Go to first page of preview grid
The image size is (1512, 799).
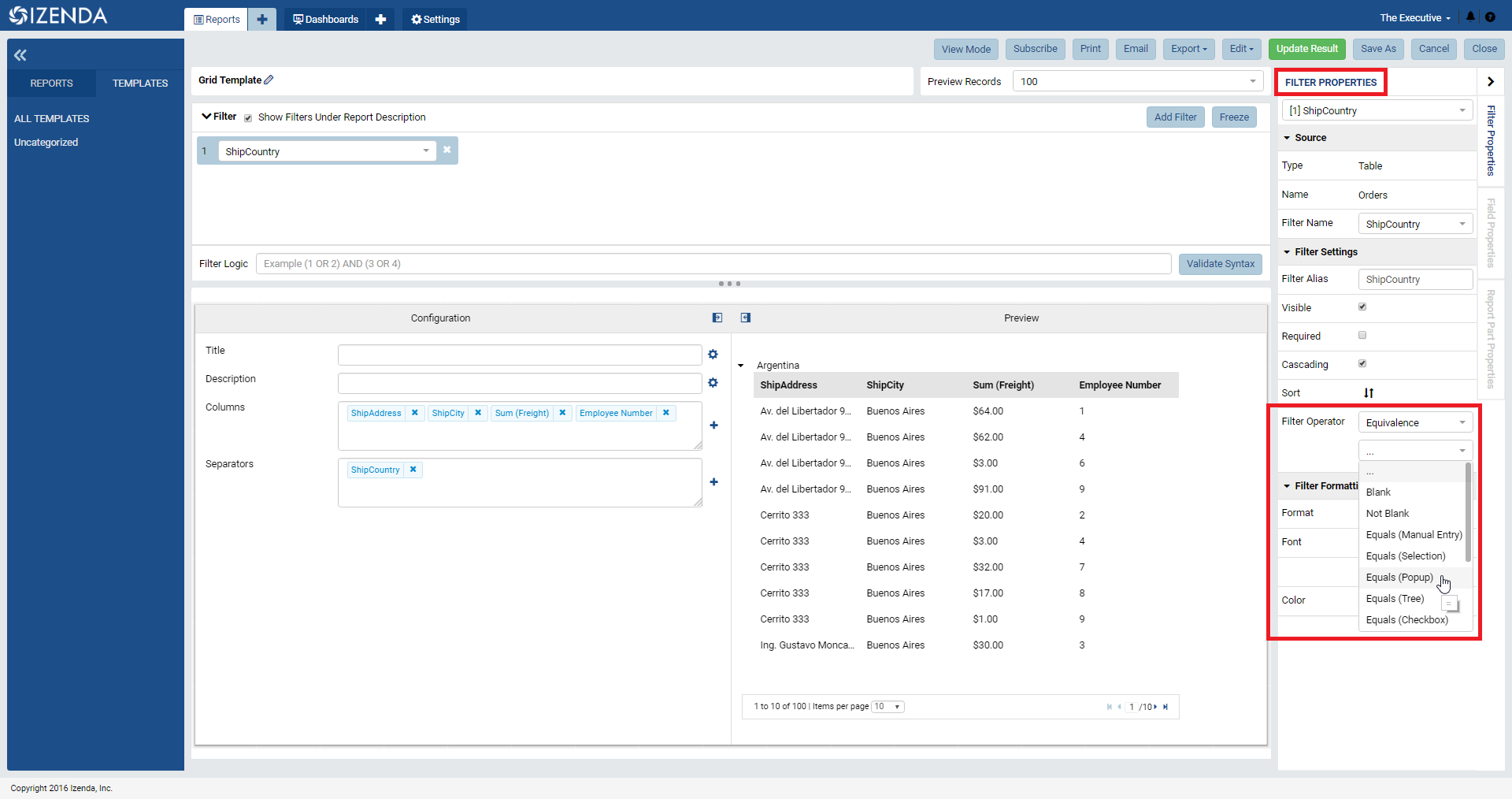click(1109, 707)
